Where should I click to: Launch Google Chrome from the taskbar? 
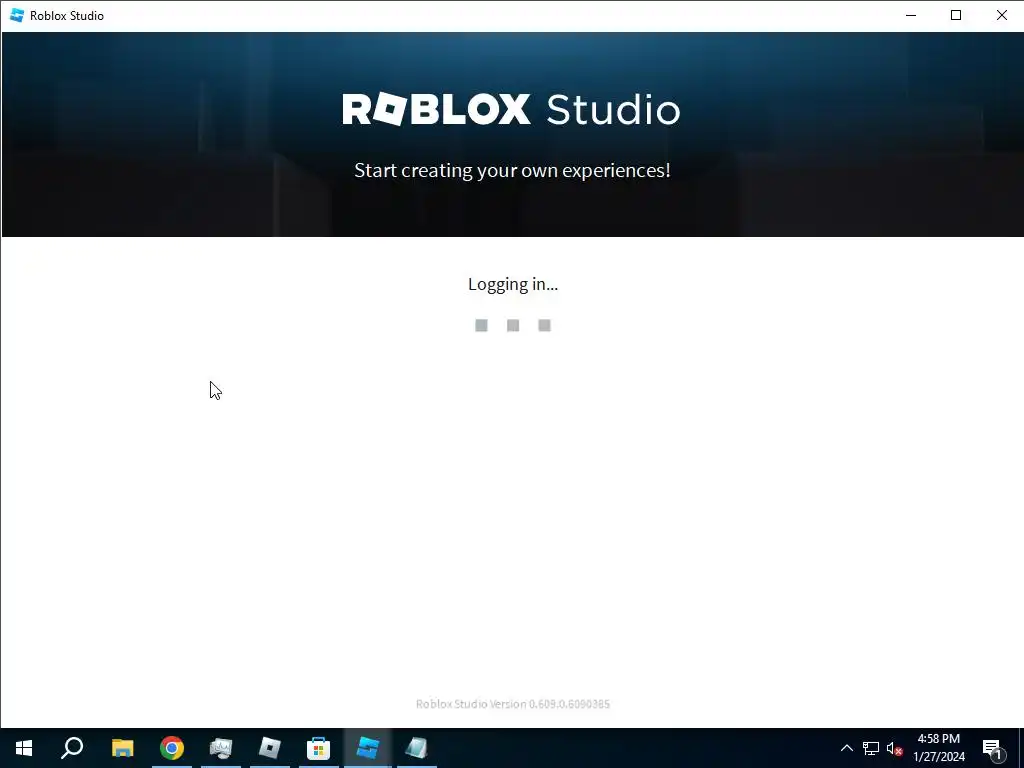point(172,748)
